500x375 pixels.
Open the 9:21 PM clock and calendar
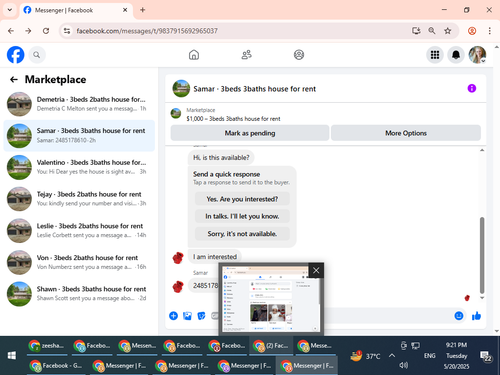[456, 356]
